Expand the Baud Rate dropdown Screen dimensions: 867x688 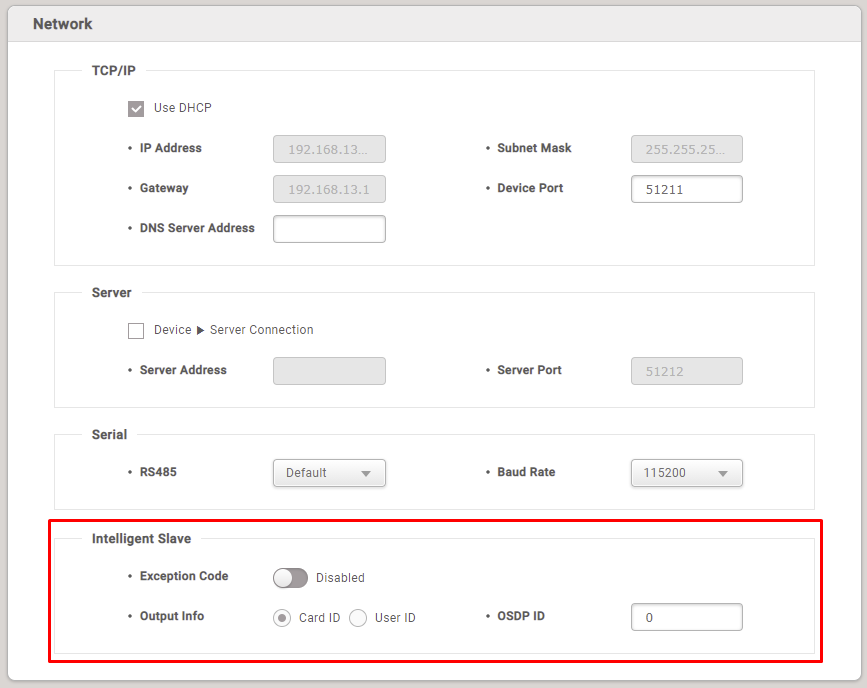click(686, 473)
